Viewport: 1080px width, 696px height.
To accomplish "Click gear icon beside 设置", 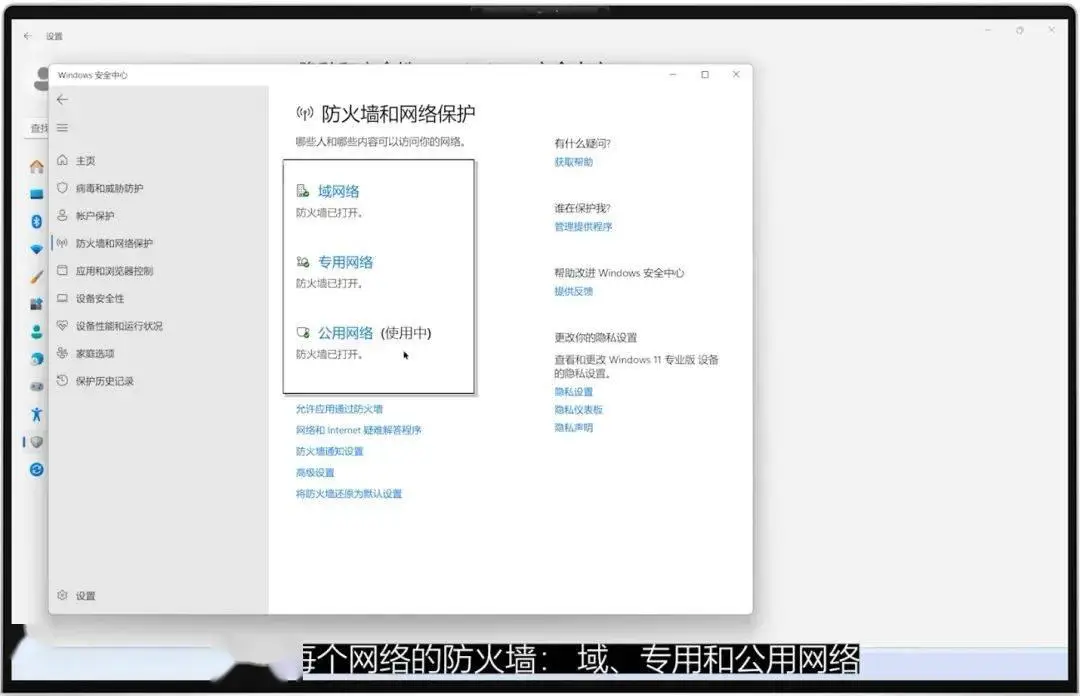I will (62, 595).
